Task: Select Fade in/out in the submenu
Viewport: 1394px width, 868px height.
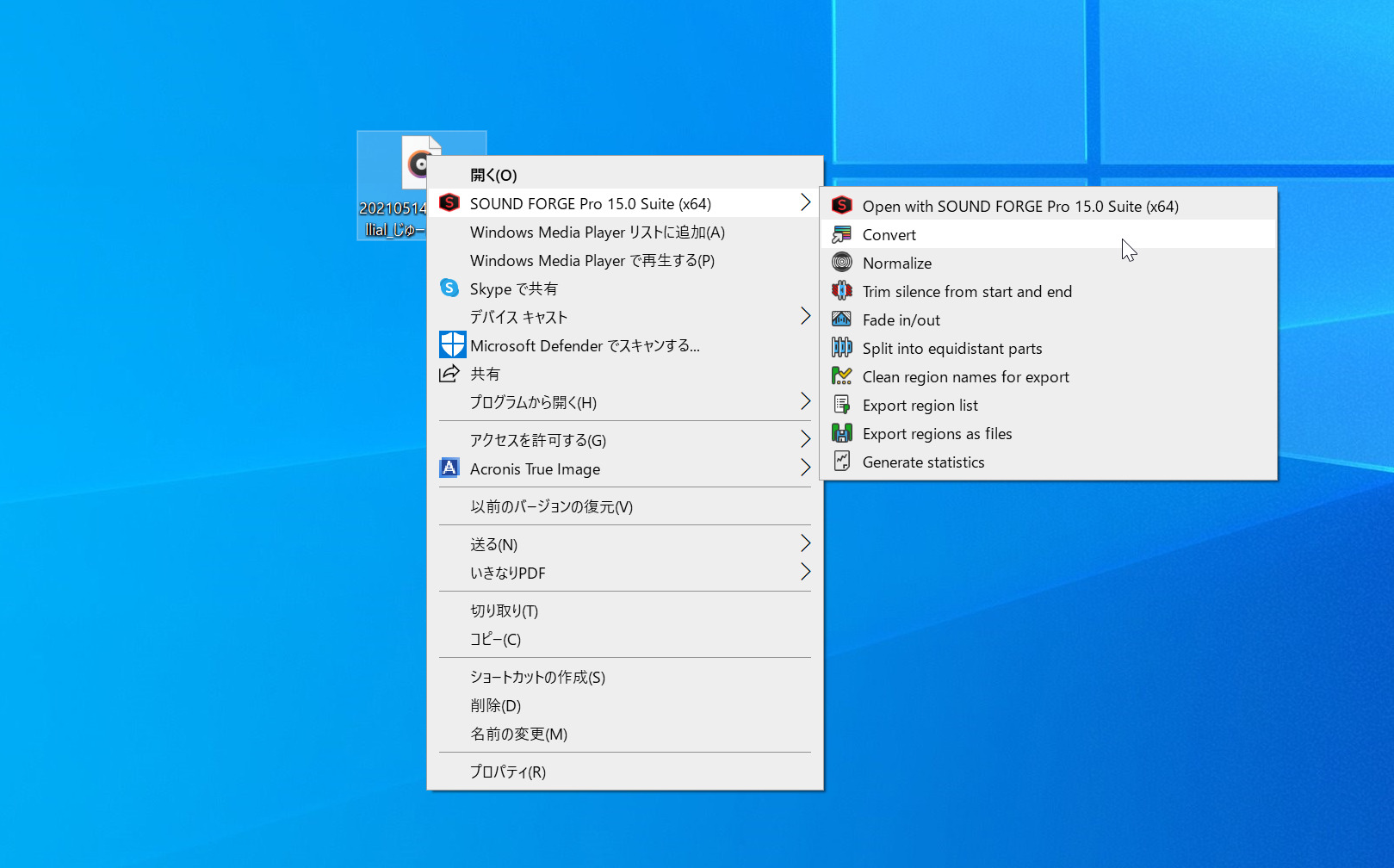Action: coord(1049,319)
